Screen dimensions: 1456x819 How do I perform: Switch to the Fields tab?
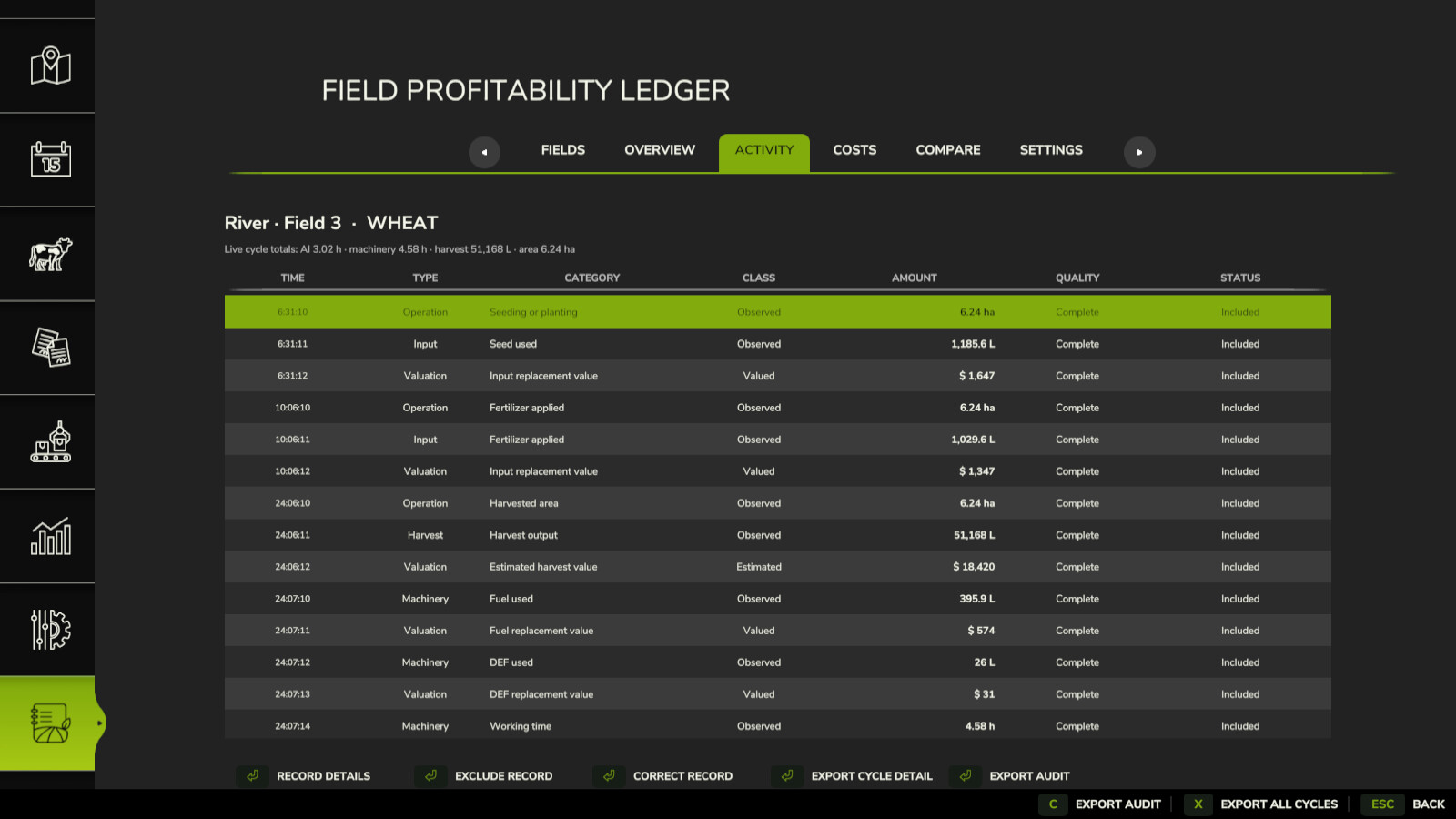563,150
